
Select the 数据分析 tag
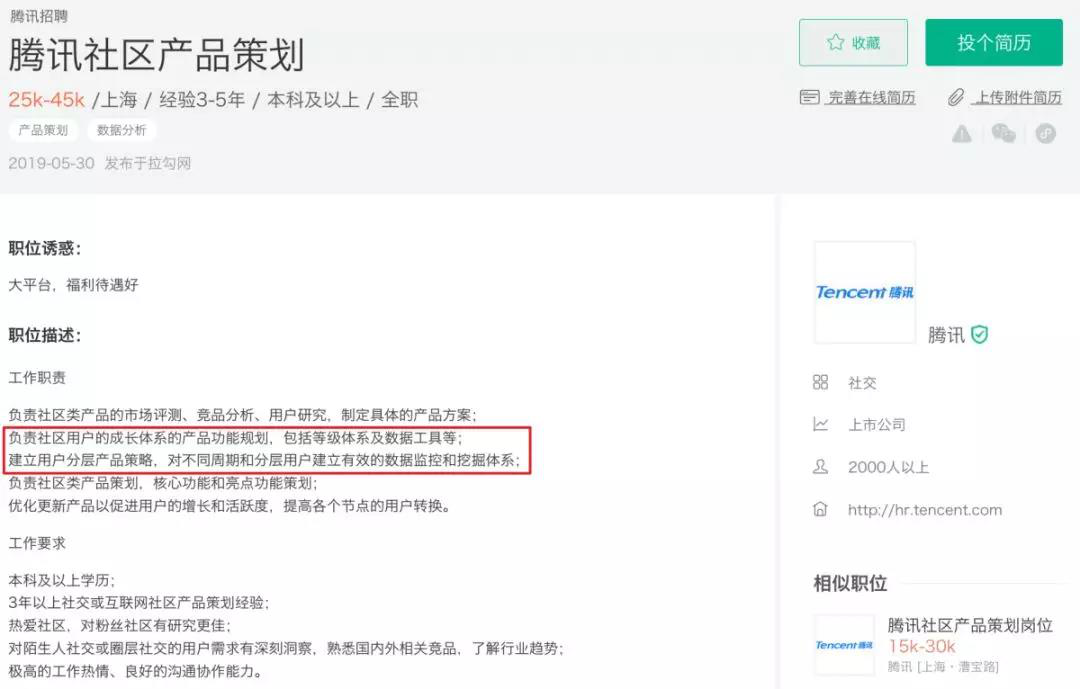(x=122, y=130)
